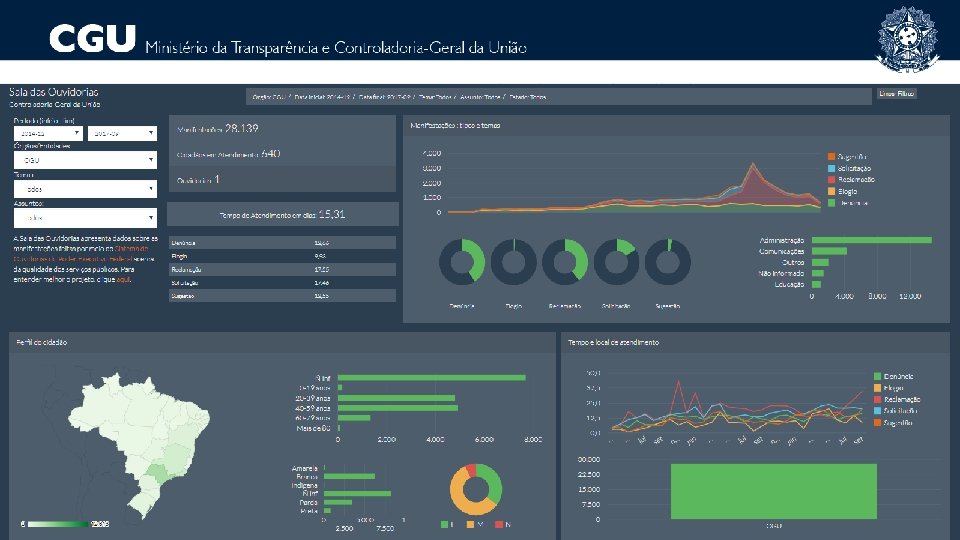Viewport: 960px width, 540px height.
Task: Click the Sugestão row in the time table
Action: pos(282,296)
